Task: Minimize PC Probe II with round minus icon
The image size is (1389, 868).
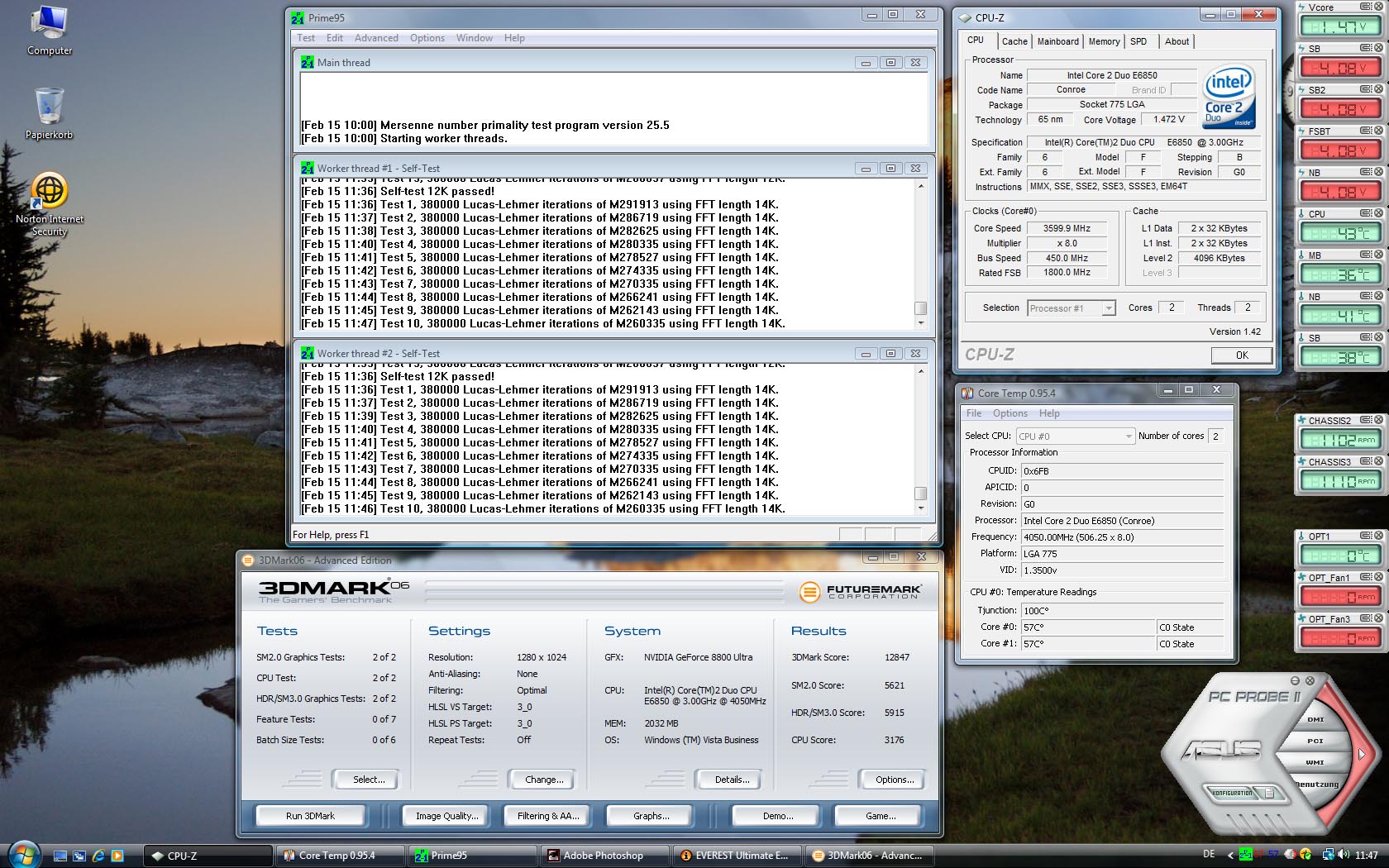Action: pyautogui.click(x=1295, y=680)
